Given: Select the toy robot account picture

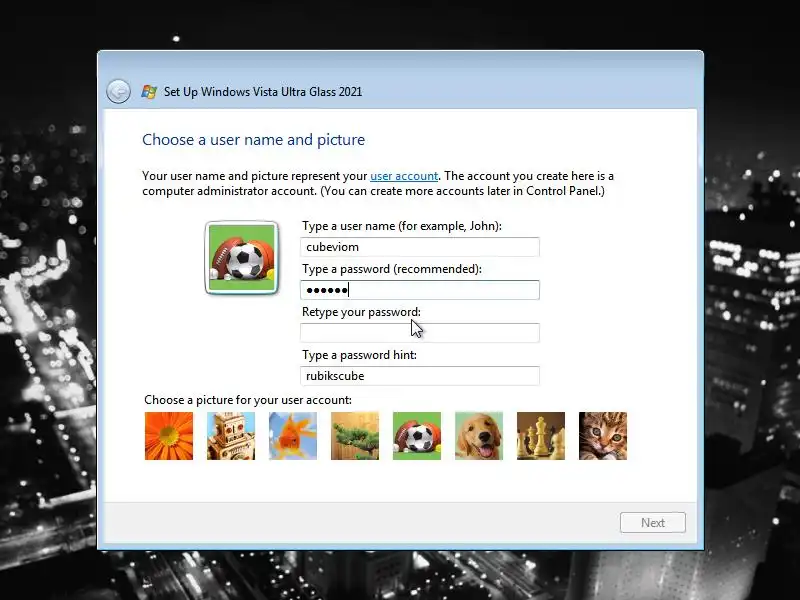Looking at the screenshot, I should (231, 436).
